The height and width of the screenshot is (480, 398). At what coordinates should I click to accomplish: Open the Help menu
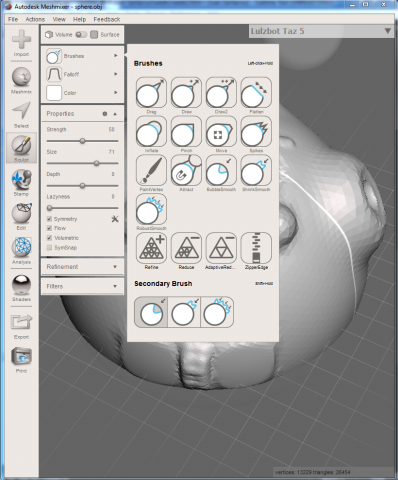coord(79,19)
